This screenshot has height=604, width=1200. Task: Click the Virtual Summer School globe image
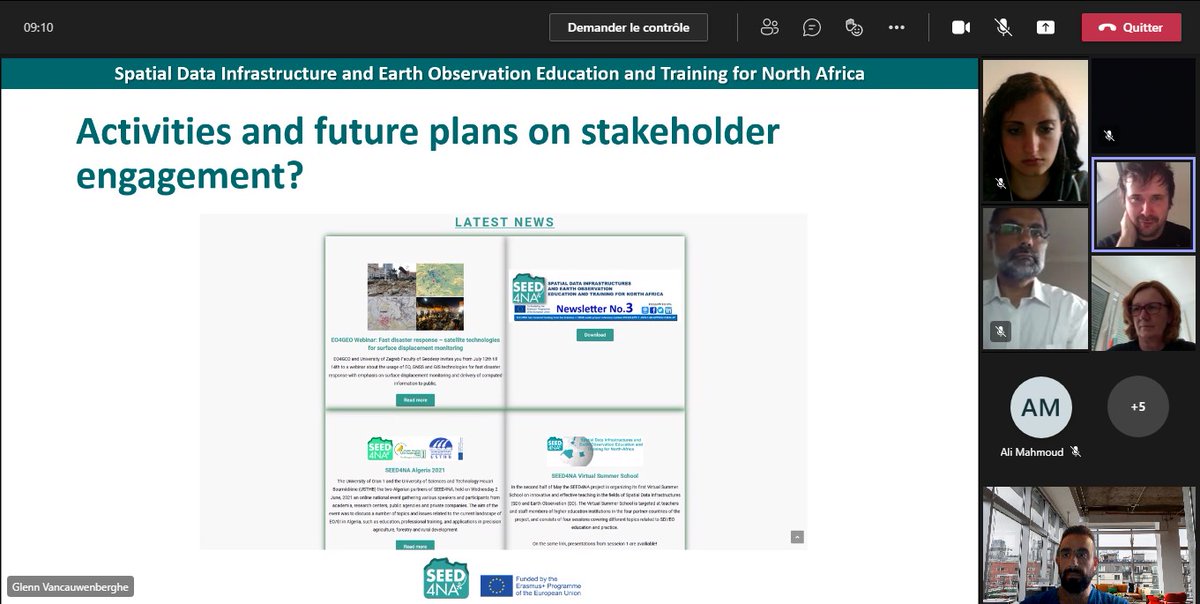[x=594, y=450]
